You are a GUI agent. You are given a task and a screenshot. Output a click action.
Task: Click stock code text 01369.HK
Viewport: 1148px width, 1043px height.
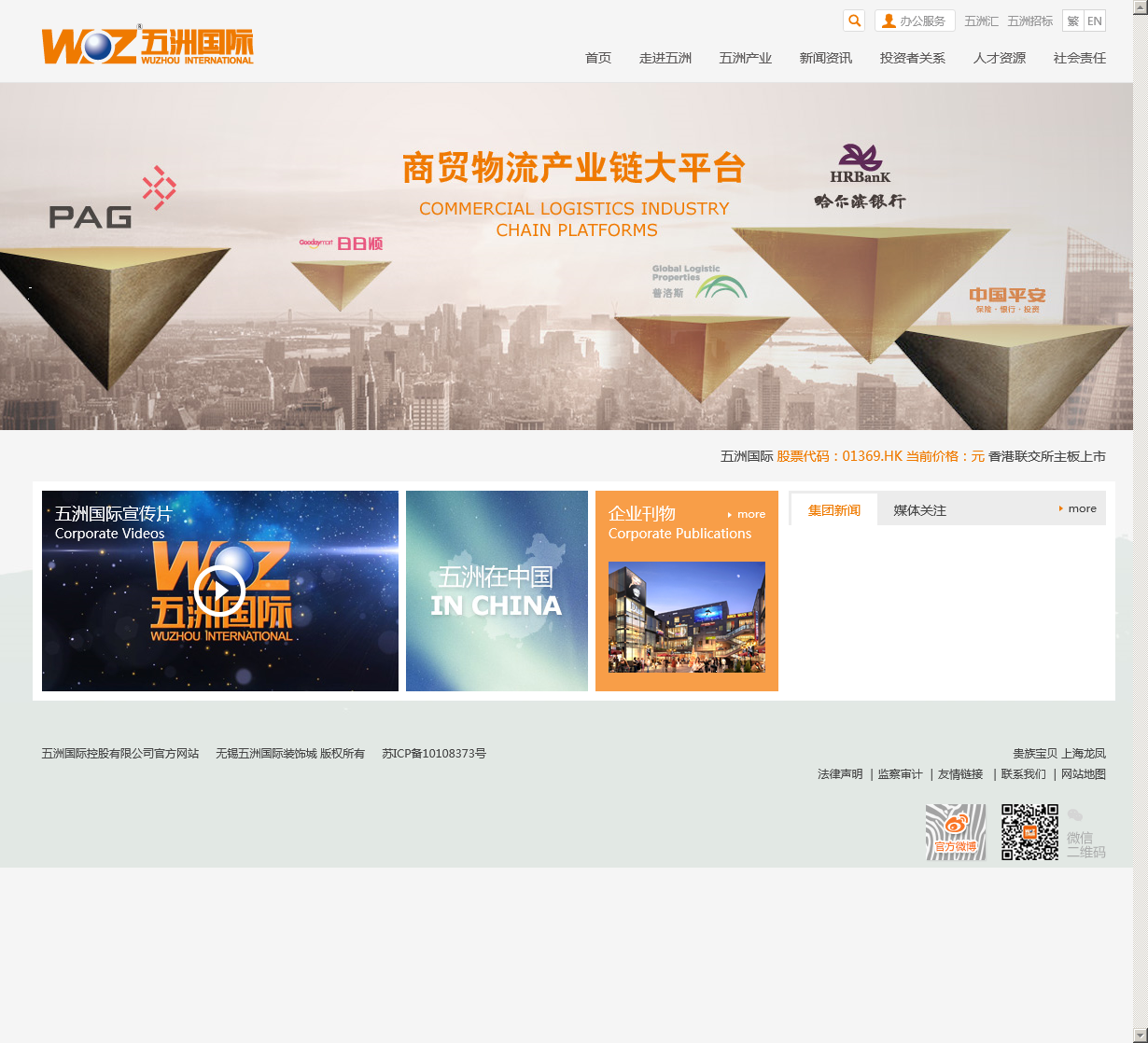point(872,456)
